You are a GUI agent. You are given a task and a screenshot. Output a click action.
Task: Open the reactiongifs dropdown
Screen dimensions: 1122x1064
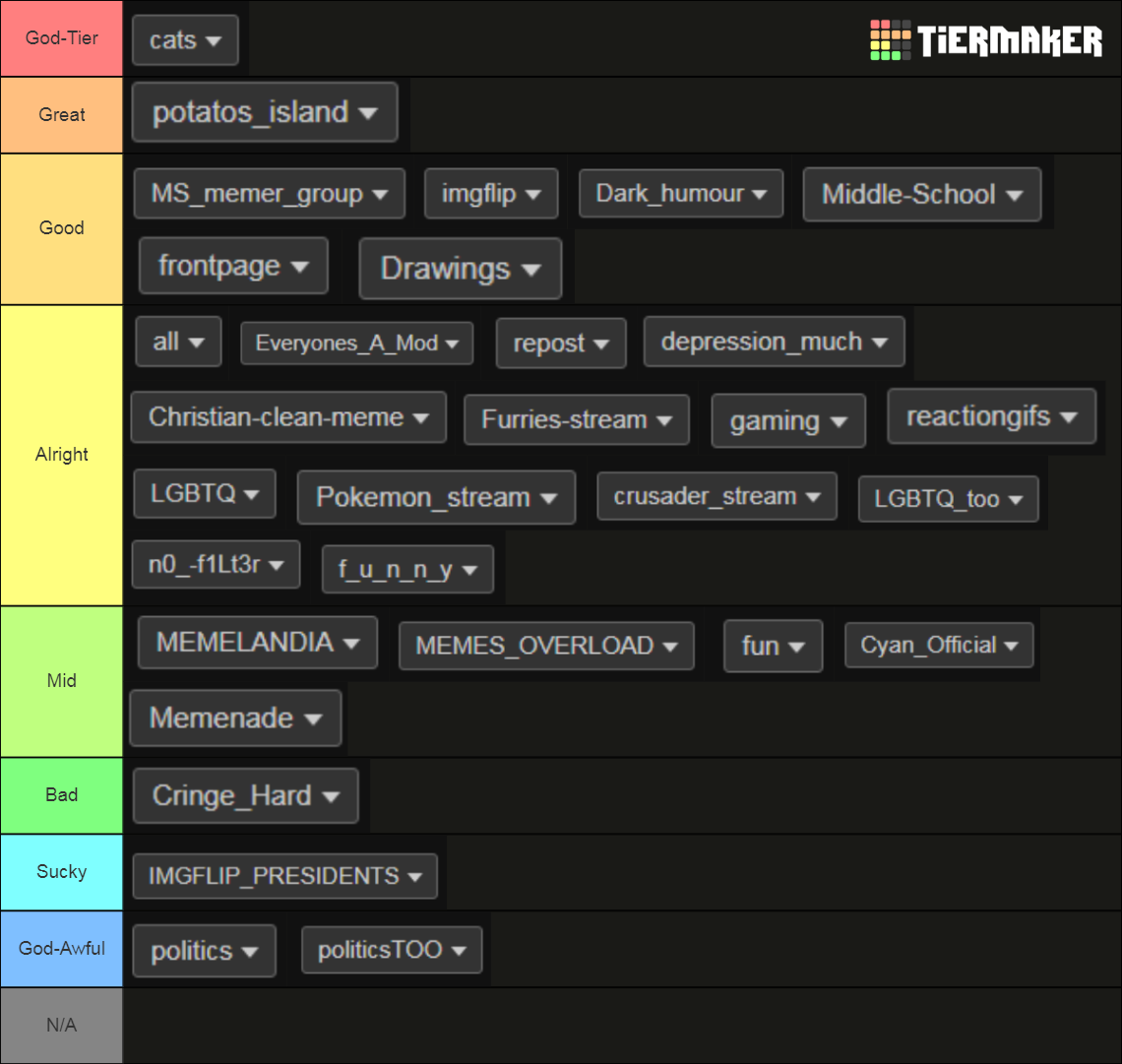point(992,416)
